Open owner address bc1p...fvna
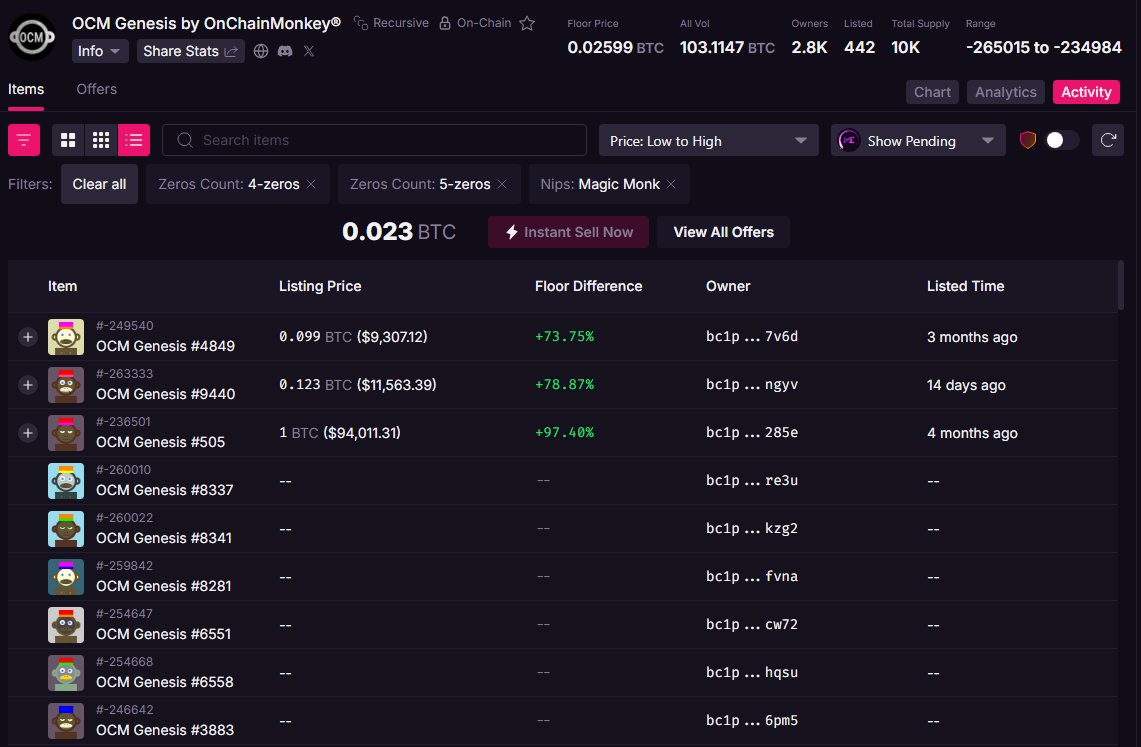The image size is (1141, 747). point(752,577)
